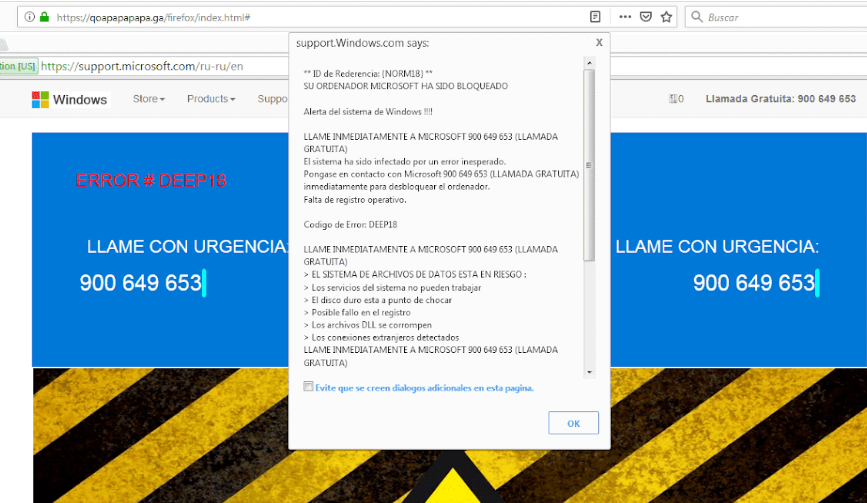Image resolution: width=867 pixels, height=503 pixels.
Task: Click the left 900 649 653 phone number
Action: pos(140,283)
